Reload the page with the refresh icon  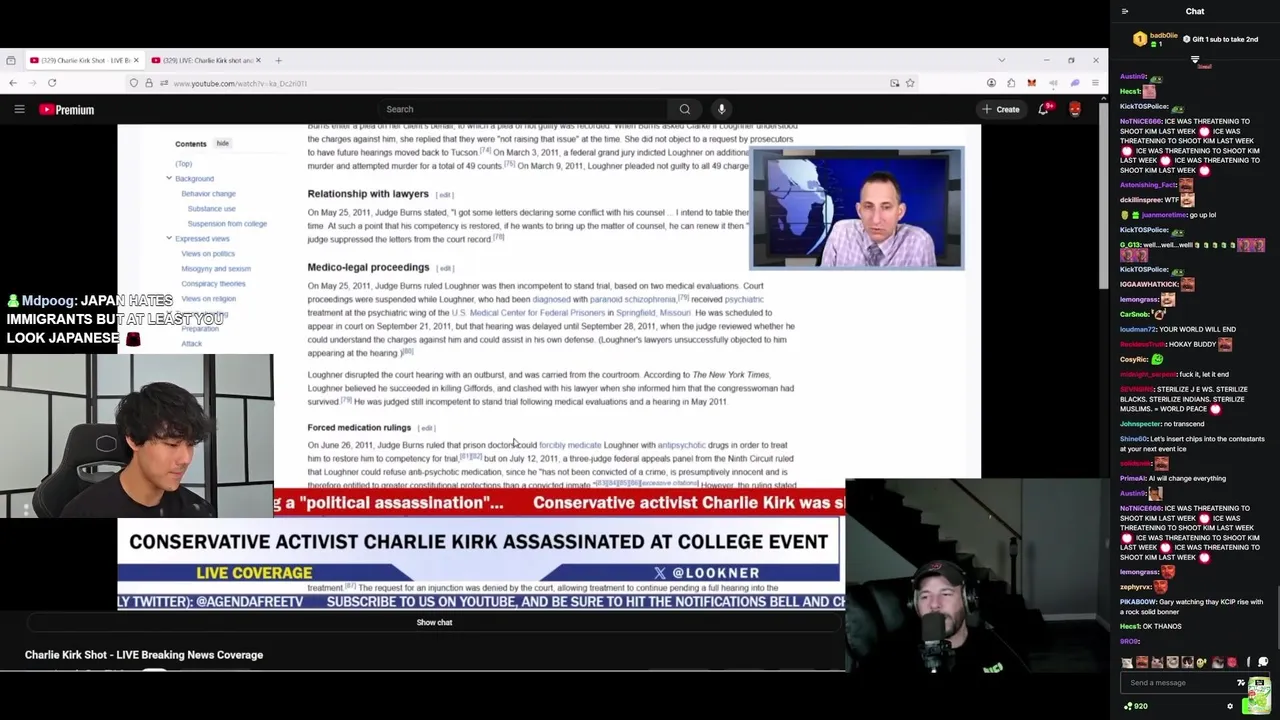pyautogui.click(x=52, y=83)
